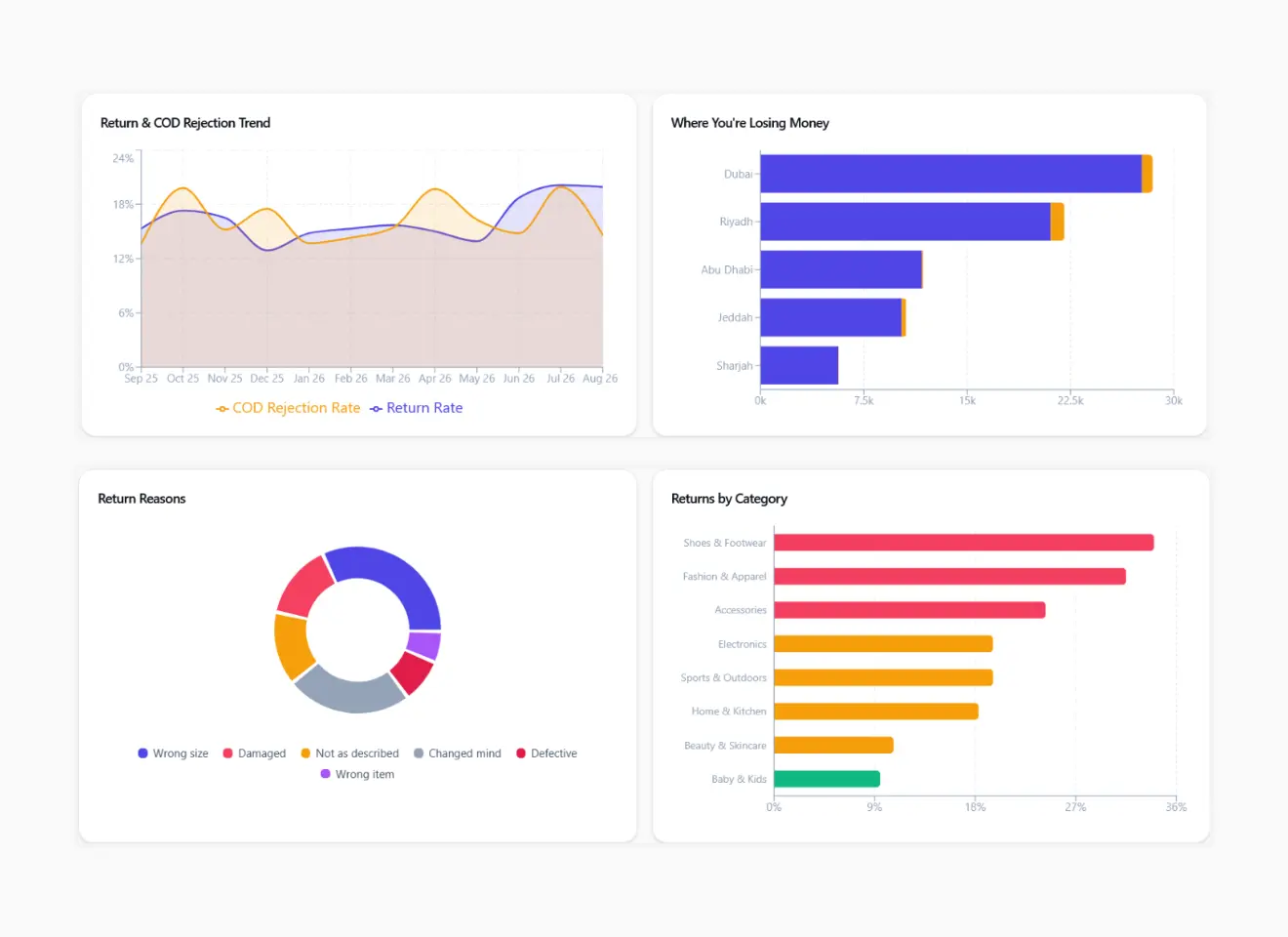
Task: Click the orange segment of the Riyadh bar
Action: [x=1058, y=222]
